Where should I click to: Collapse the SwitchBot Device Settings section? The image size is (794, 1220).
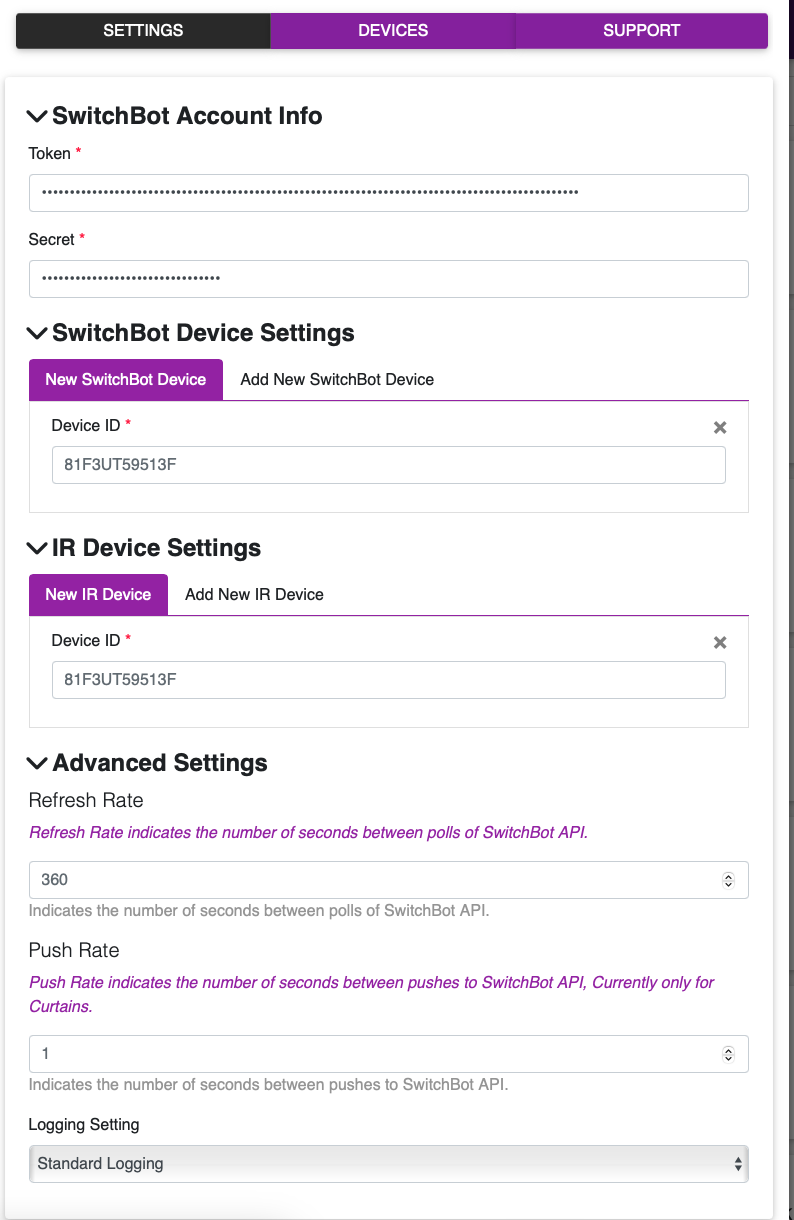click(36, 333)
